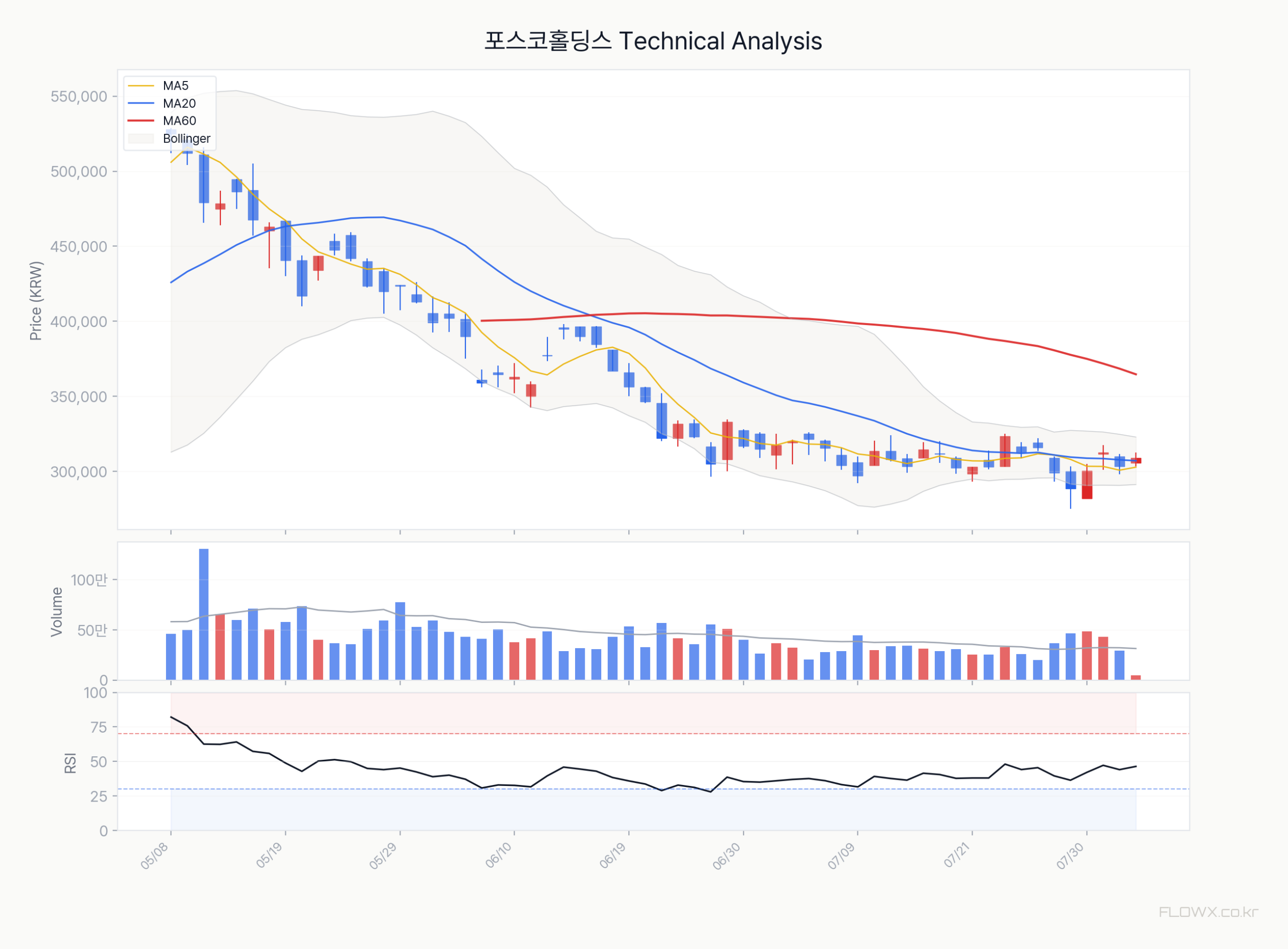Click the 05/08 date label
This screenshot has height=949, width=1288.
coord(155,855)
